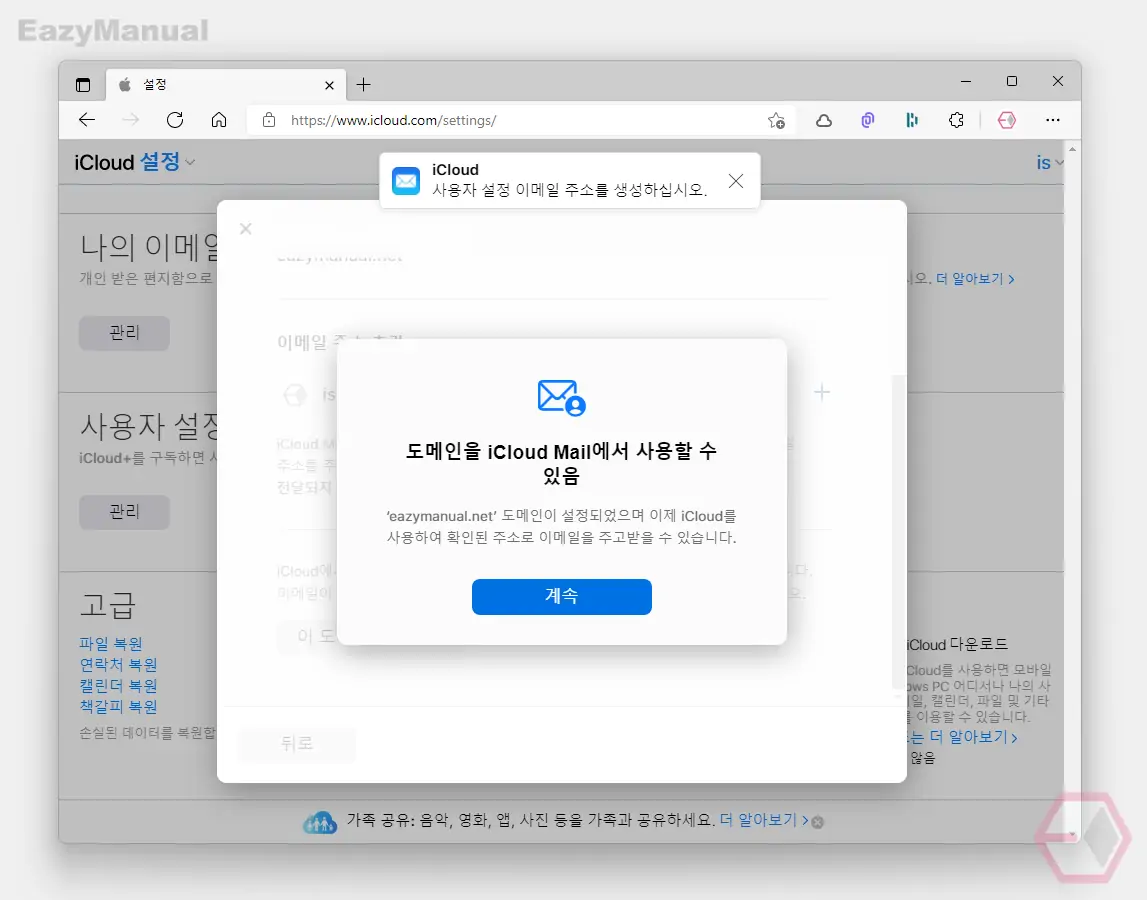Open the account menu 'is'
The height and width of the screenshot is (900, 1147).
click(x=1049, y=162)
